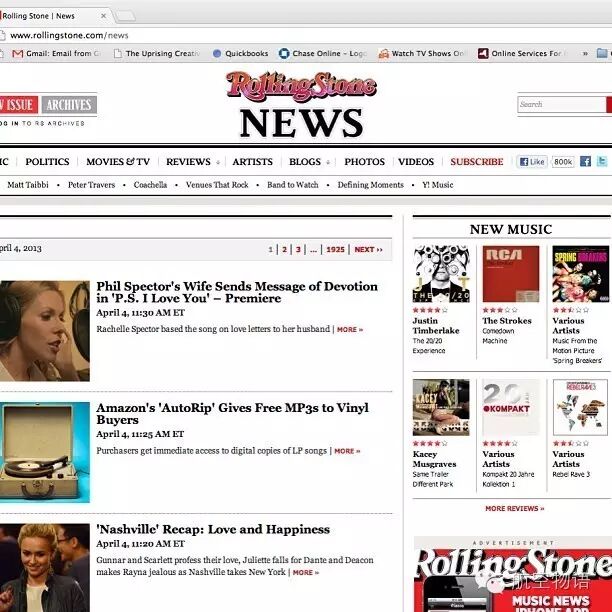
Task: Click More on the AutoRip article
Action: 347,451
